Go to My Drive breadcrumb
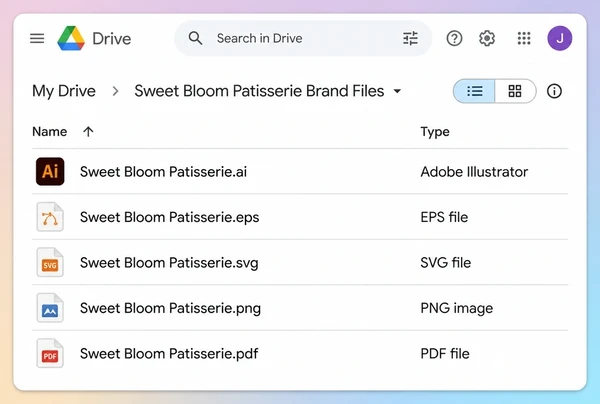 pyautogui.click(x=64, y=91)
